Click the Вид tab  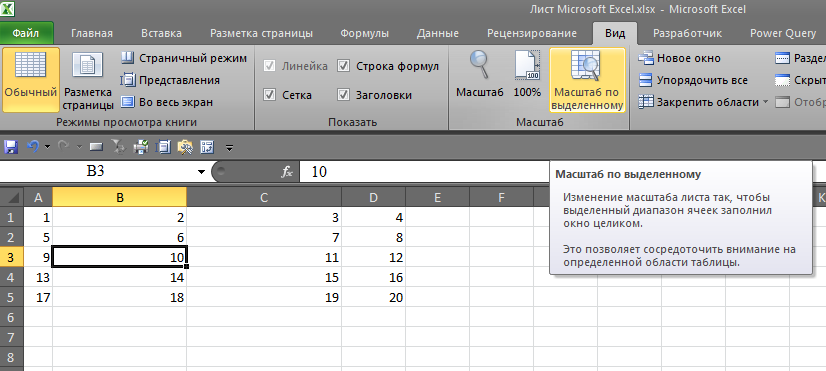pos(615,33)
